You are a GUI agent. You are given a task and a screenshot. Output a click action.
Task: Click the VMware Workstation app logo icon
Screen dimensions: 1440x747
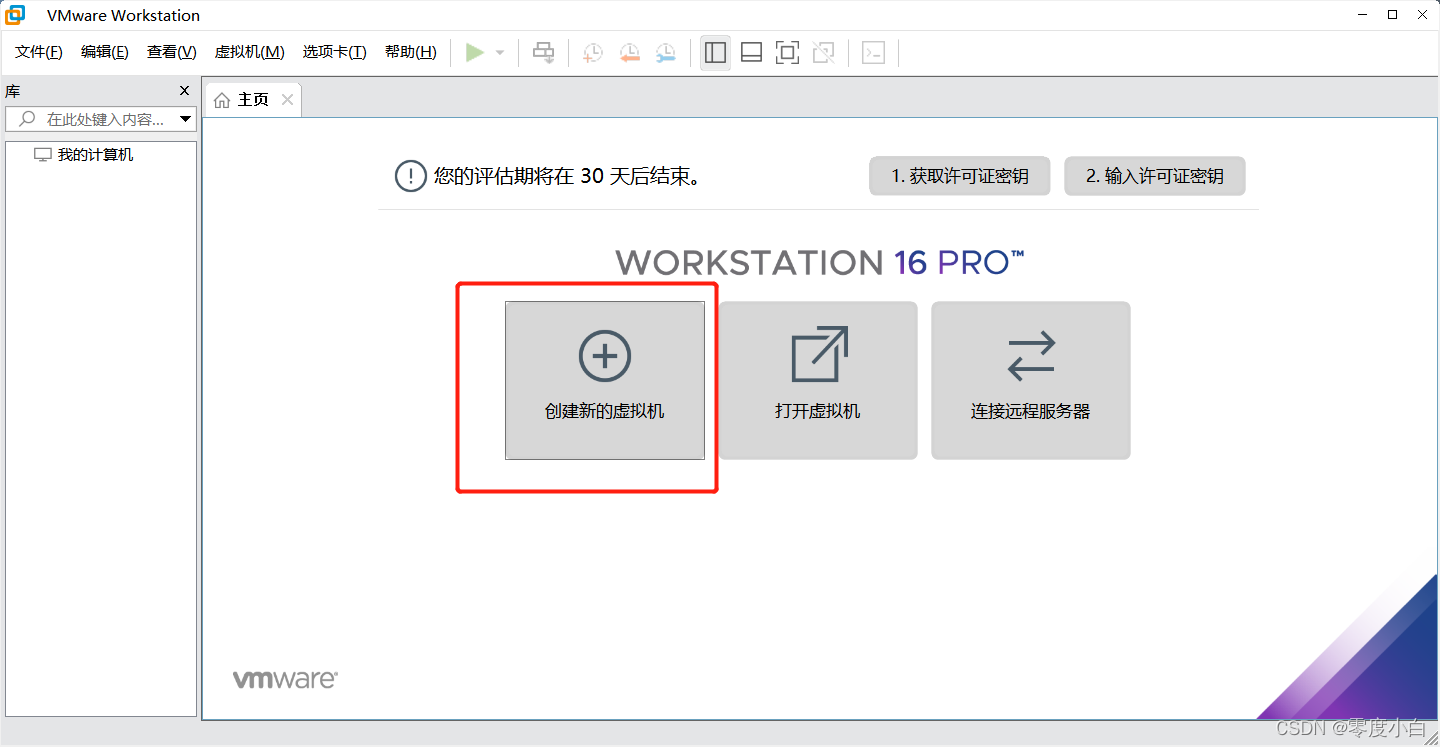tap(16, 15)
